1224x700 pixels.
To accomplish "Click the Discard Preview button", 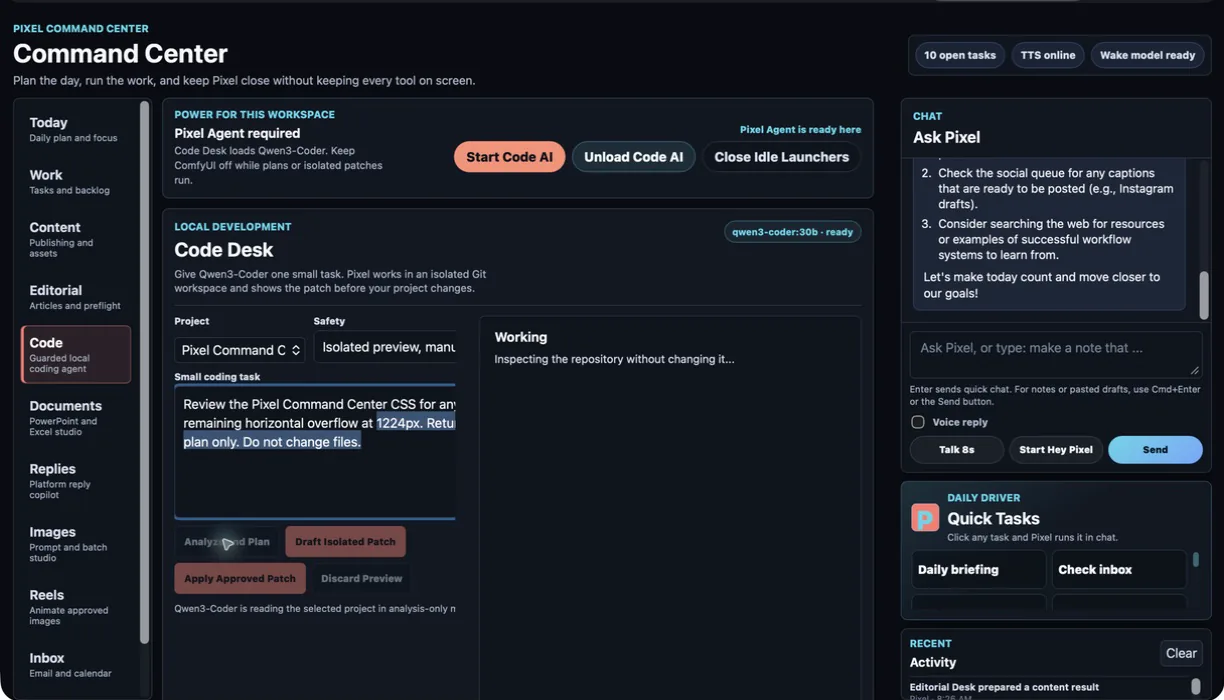I will [x=362, y=578].
